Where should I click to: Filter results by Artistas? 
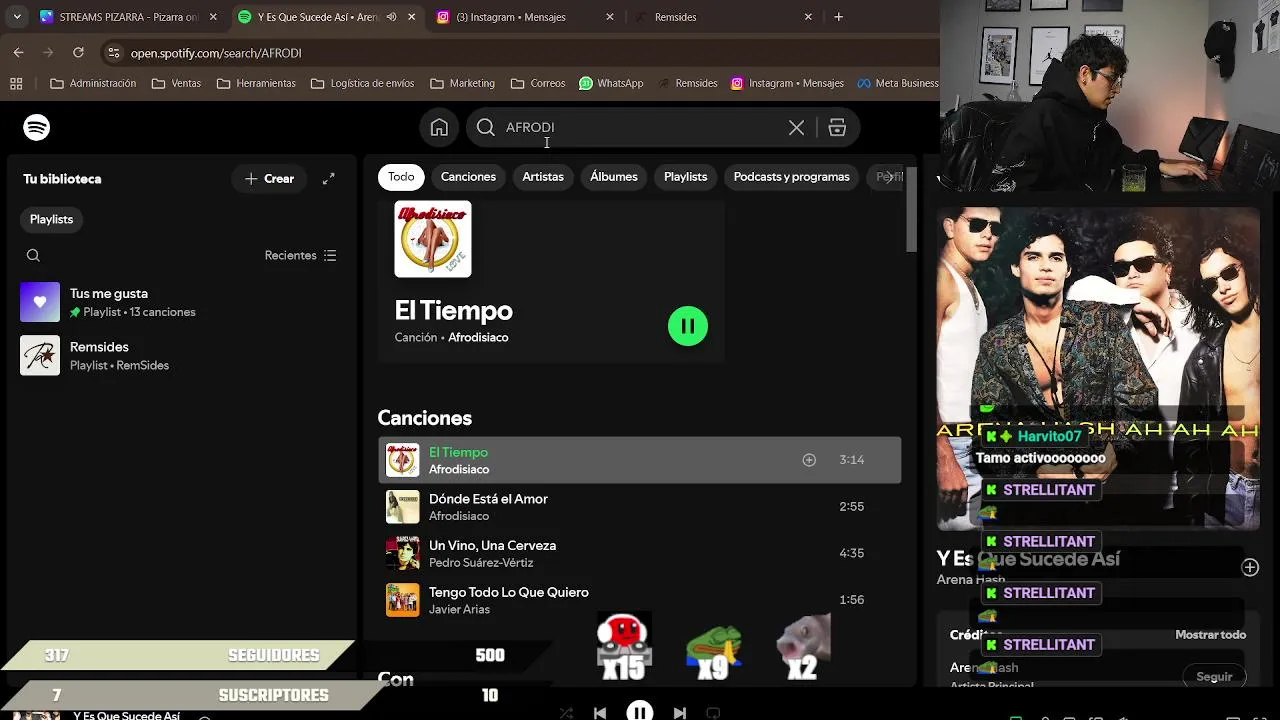[x=543, y=177]
